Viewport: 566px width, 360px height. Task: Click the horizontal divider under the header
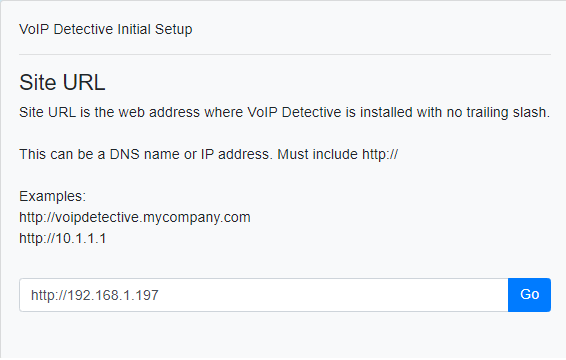[285, 55]
